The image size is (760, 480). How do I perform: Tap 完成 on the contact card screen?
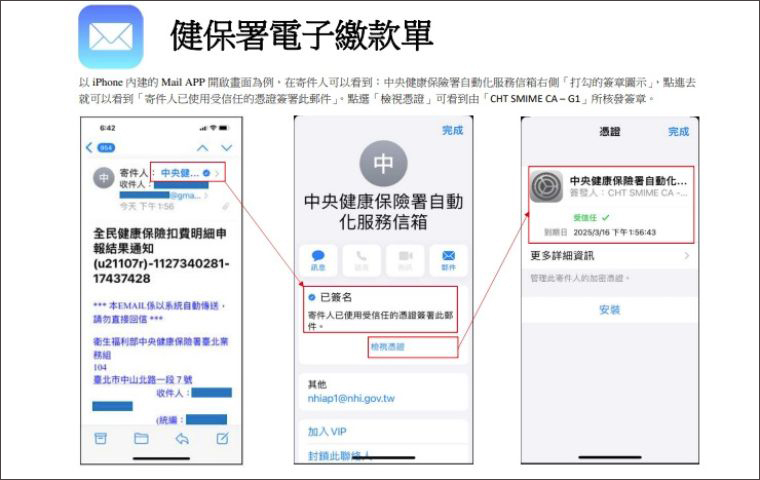pyautogui.click(x=453, y=130)
